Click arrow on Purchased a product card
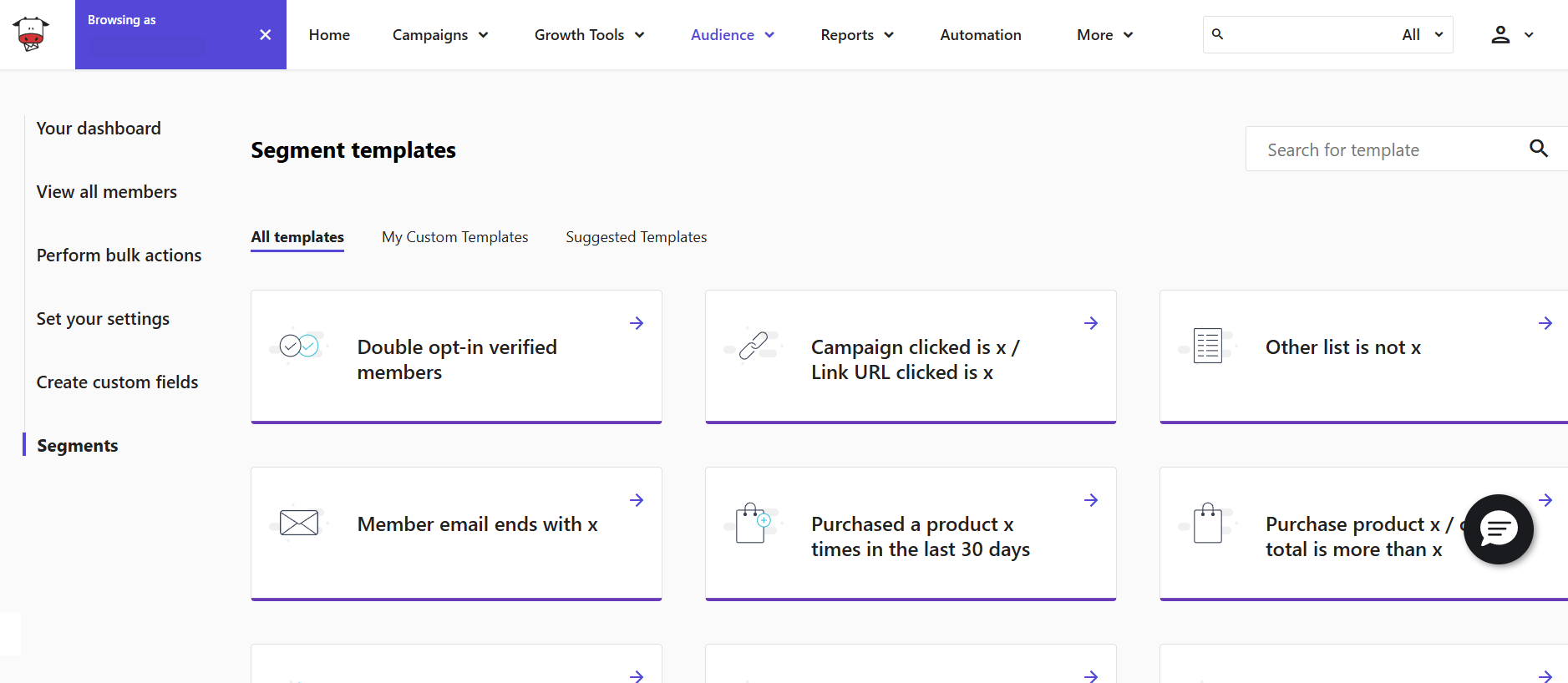Viewport: 1568px width, 683px height. click(x=1091, y=500)
